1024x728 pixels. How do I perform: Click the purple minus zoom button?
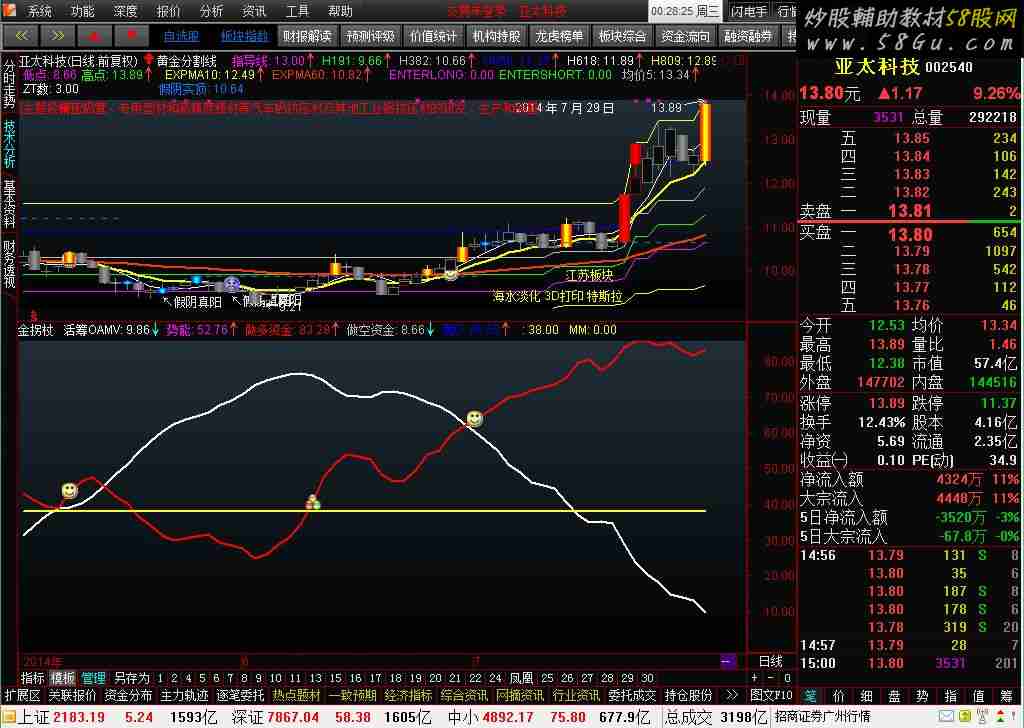[x=727, y=661]
